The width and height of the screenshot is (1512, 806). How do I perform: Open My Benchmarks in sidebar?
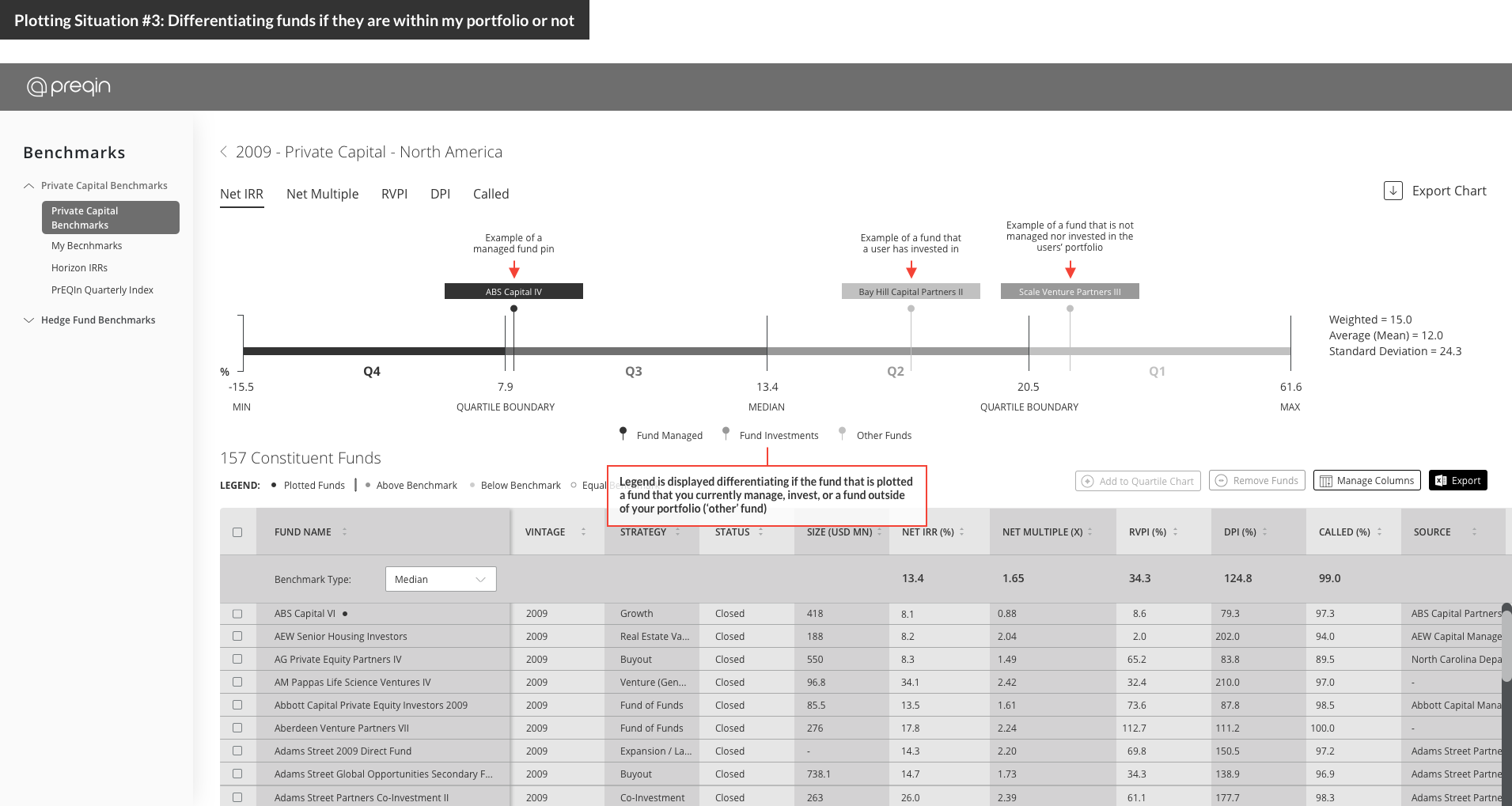click(x=87, y=246)
